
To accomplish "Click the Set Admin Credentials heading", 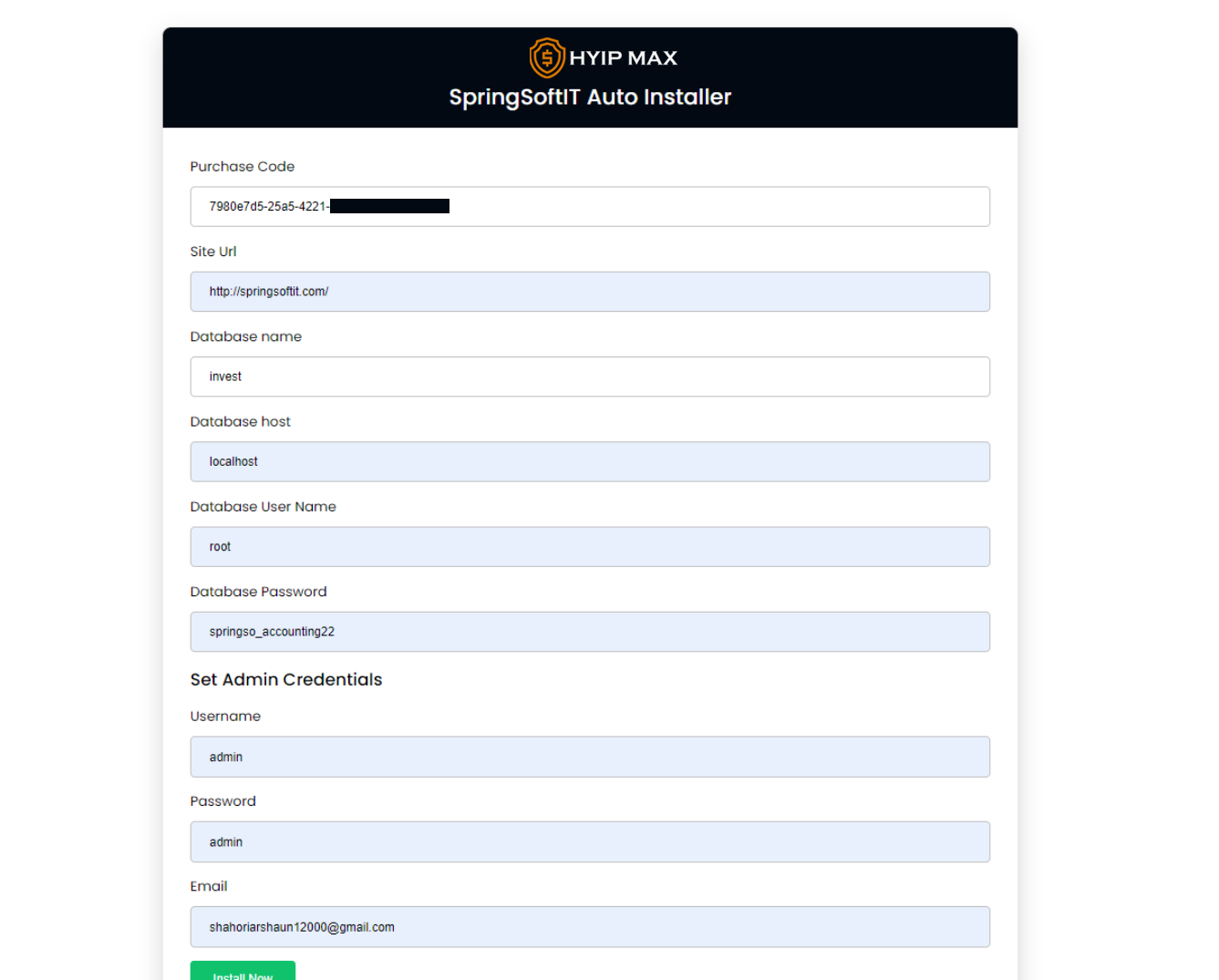I will [286, 679].
